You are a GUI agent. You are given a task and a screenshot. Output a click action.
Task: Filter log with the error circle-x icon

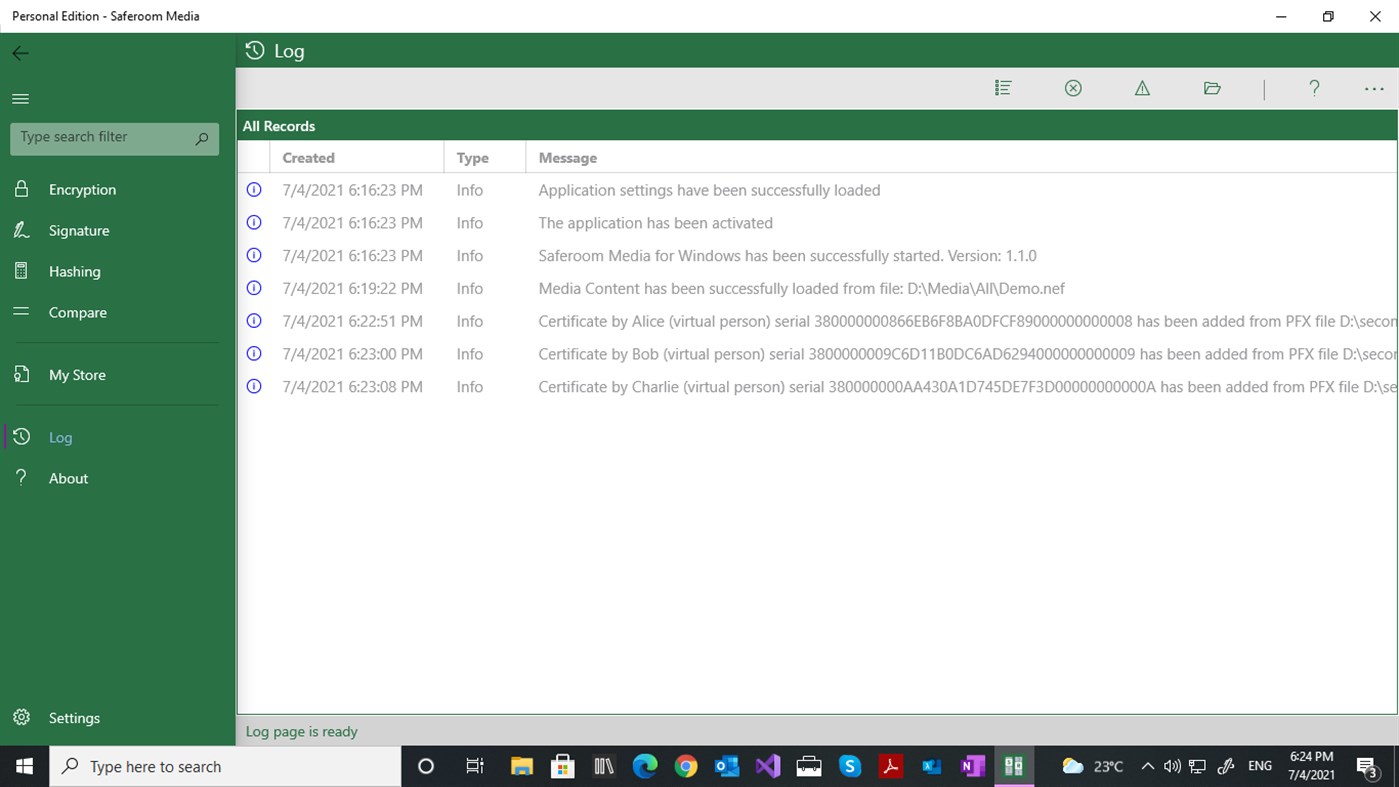[1072, 88]
